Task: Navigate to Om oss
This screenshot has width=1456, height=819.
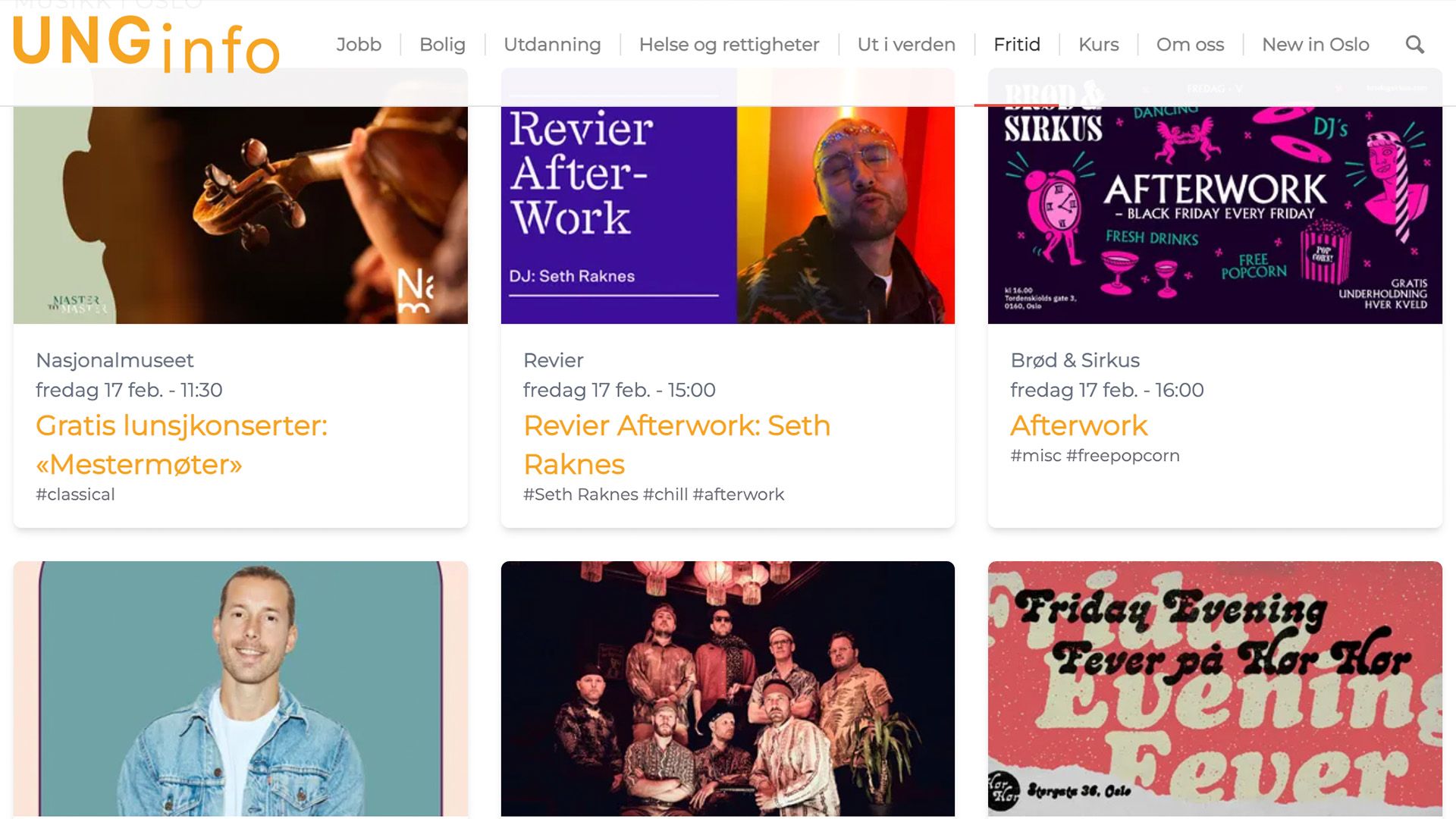Action: (x=1190, y=45)
